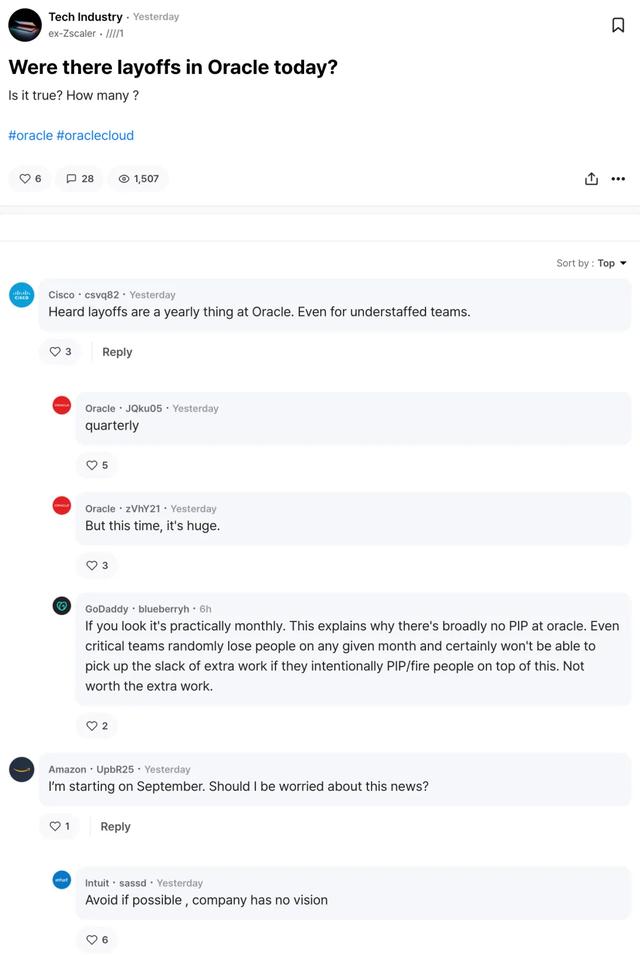Open the three-dot more options menu
640x955 pixels.
click(x=618, y=178)
